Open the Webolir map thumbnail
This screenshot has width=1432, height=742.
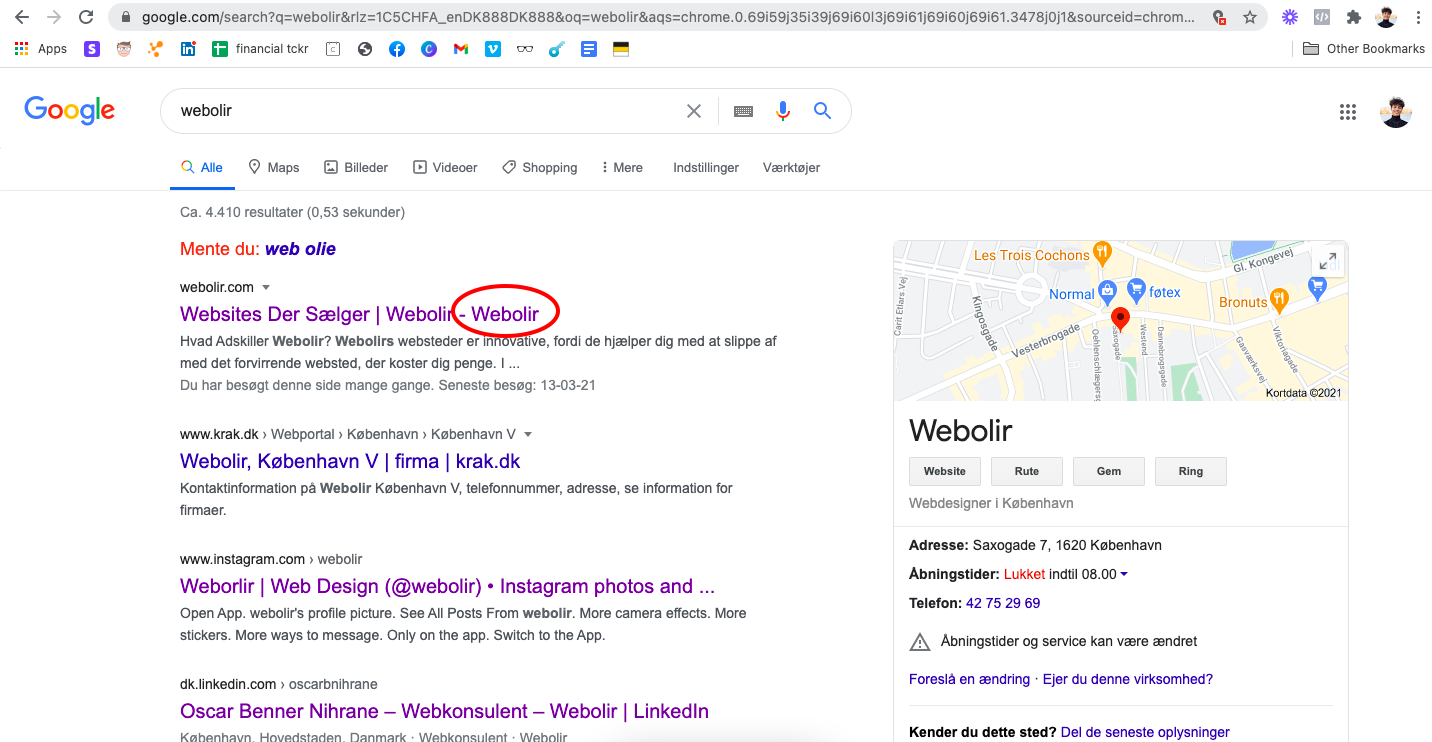[1120, 321]
